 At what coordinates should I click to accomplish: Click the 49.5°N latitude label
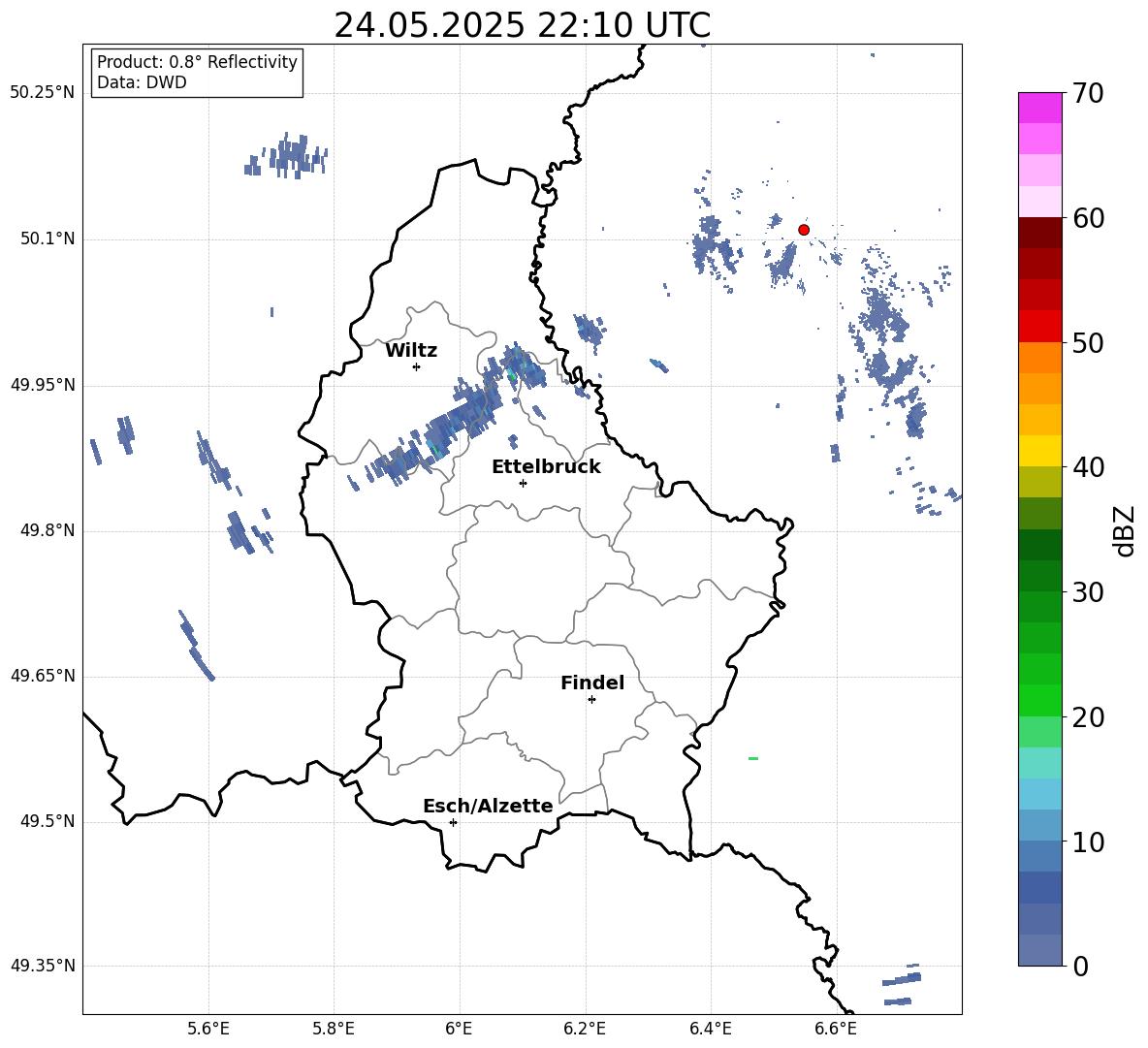pos(48,821)
